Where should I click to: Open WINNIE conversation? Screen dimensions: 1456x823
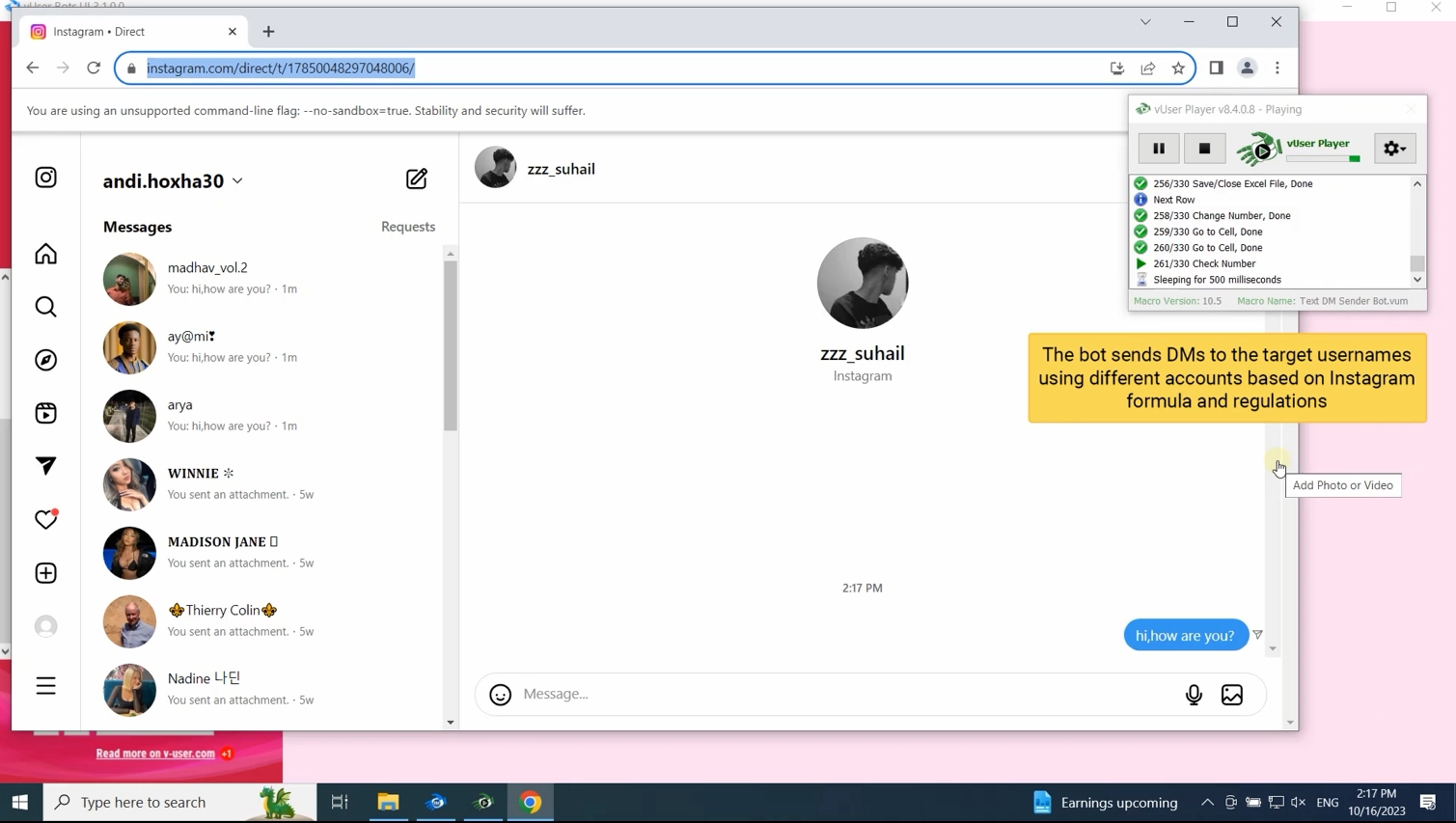[261, 484]
